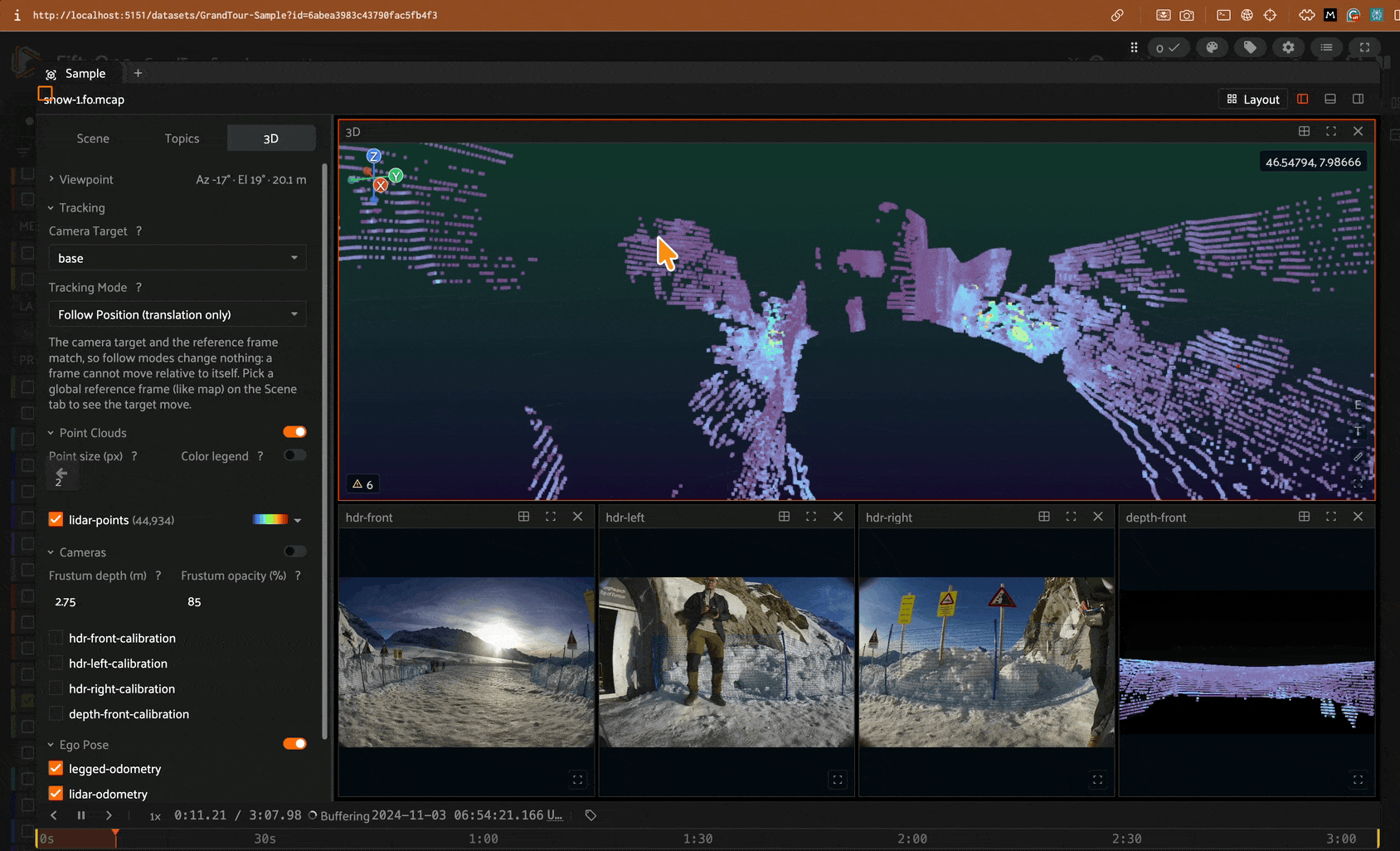The image size is (1400, 851).
Task: Click the lidar-points color gradient swatch
Action: (x=270, y=519)
